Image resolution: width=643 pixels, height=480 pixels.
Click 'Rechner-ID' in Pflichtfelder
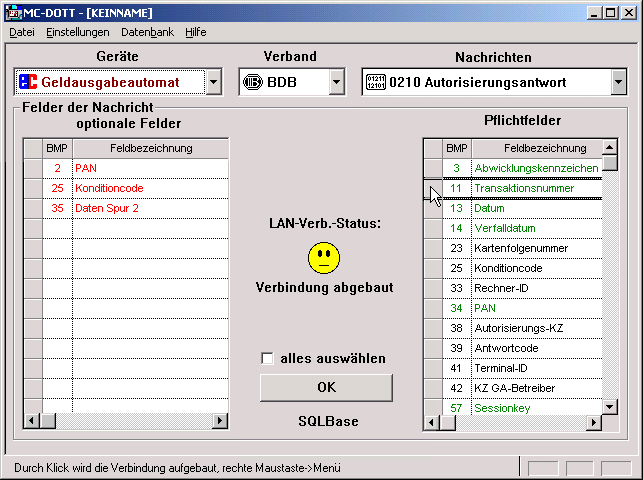[501, 289]
